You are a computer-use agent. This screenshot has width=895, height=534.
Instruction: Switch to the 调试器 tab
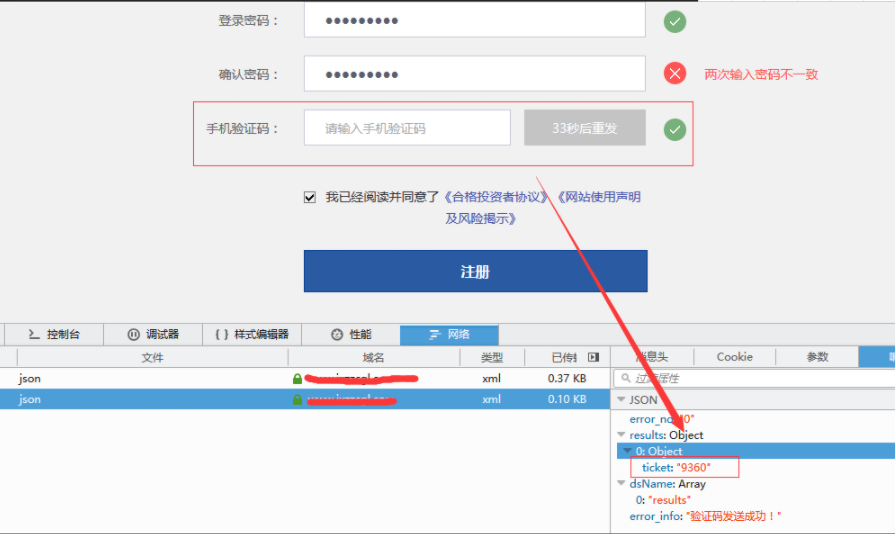[153, 334]
